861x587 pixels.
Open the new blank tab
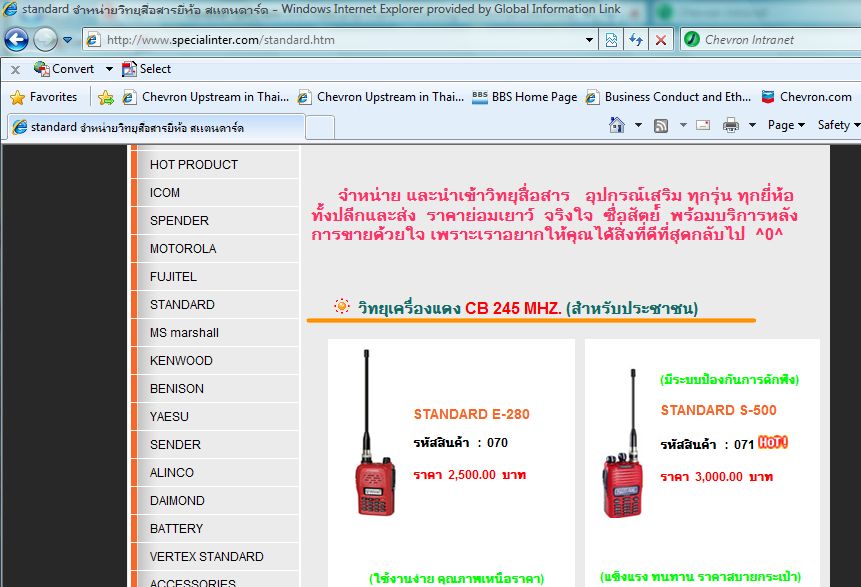(320, 127)
